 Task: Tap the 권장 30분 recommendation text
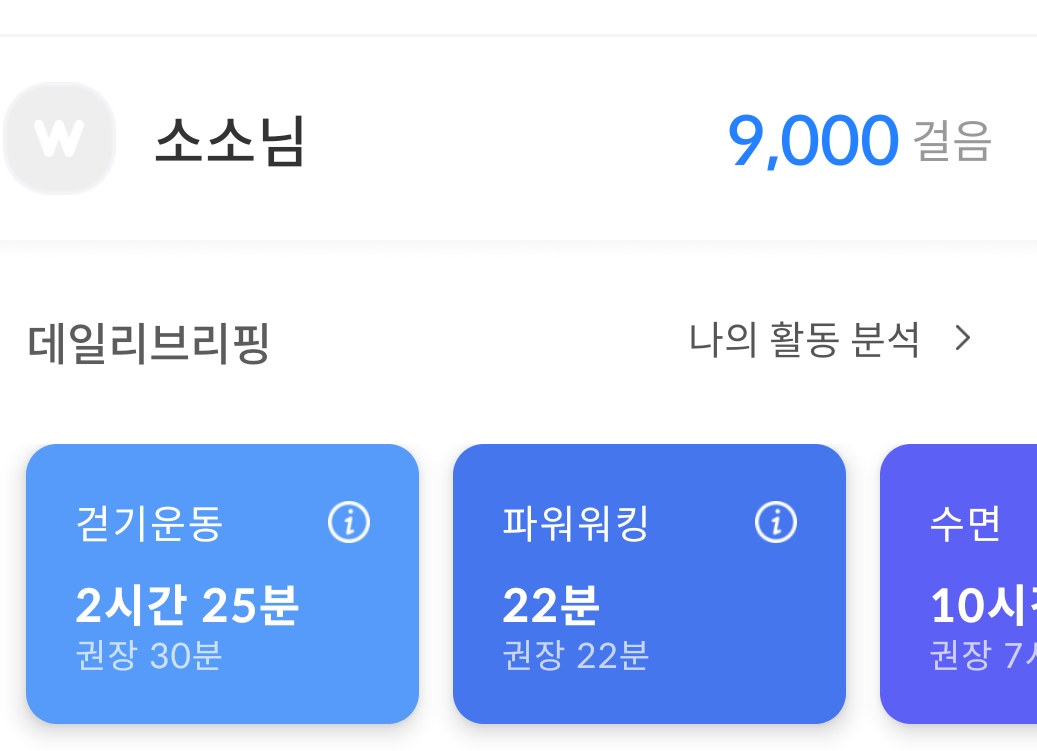(149, 656)
